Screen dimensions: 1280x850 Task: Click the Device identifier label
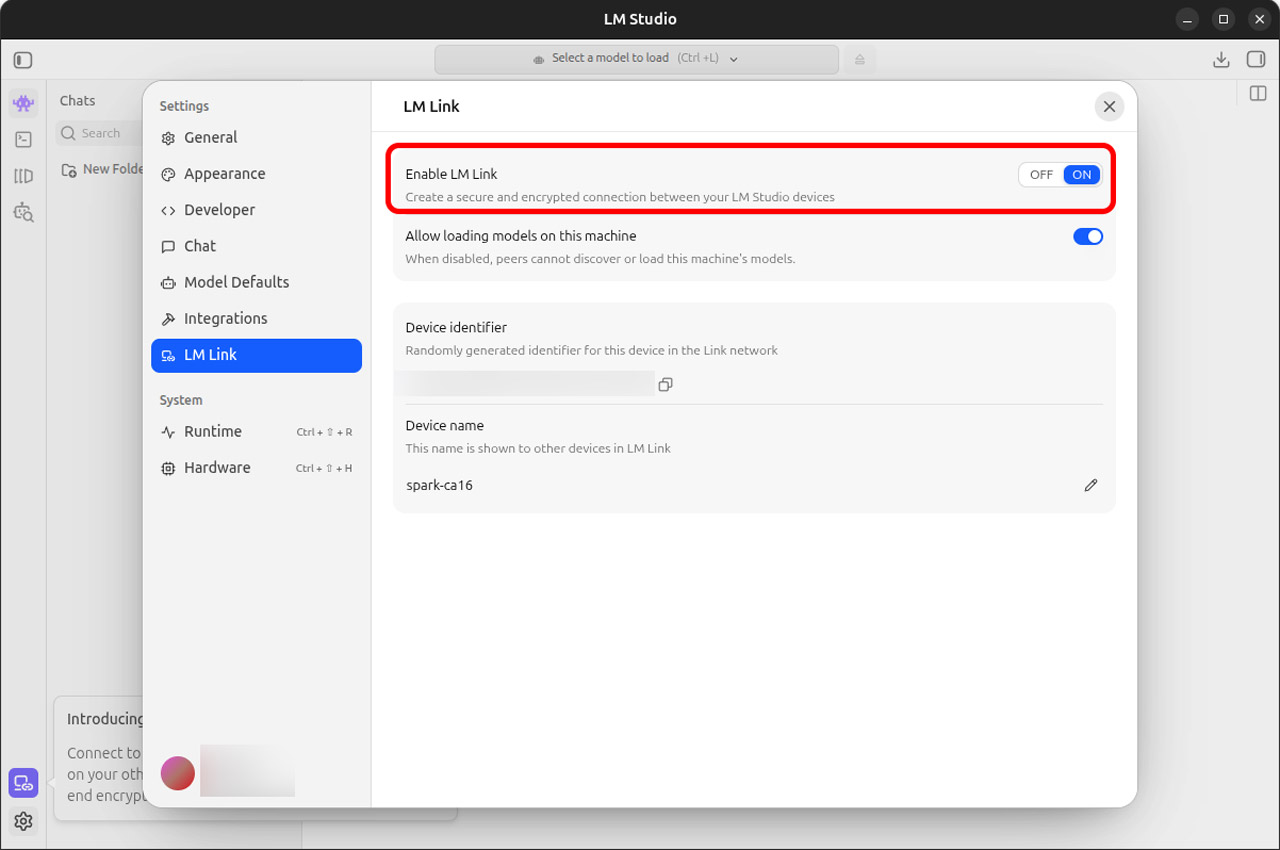tap(456, 328)
